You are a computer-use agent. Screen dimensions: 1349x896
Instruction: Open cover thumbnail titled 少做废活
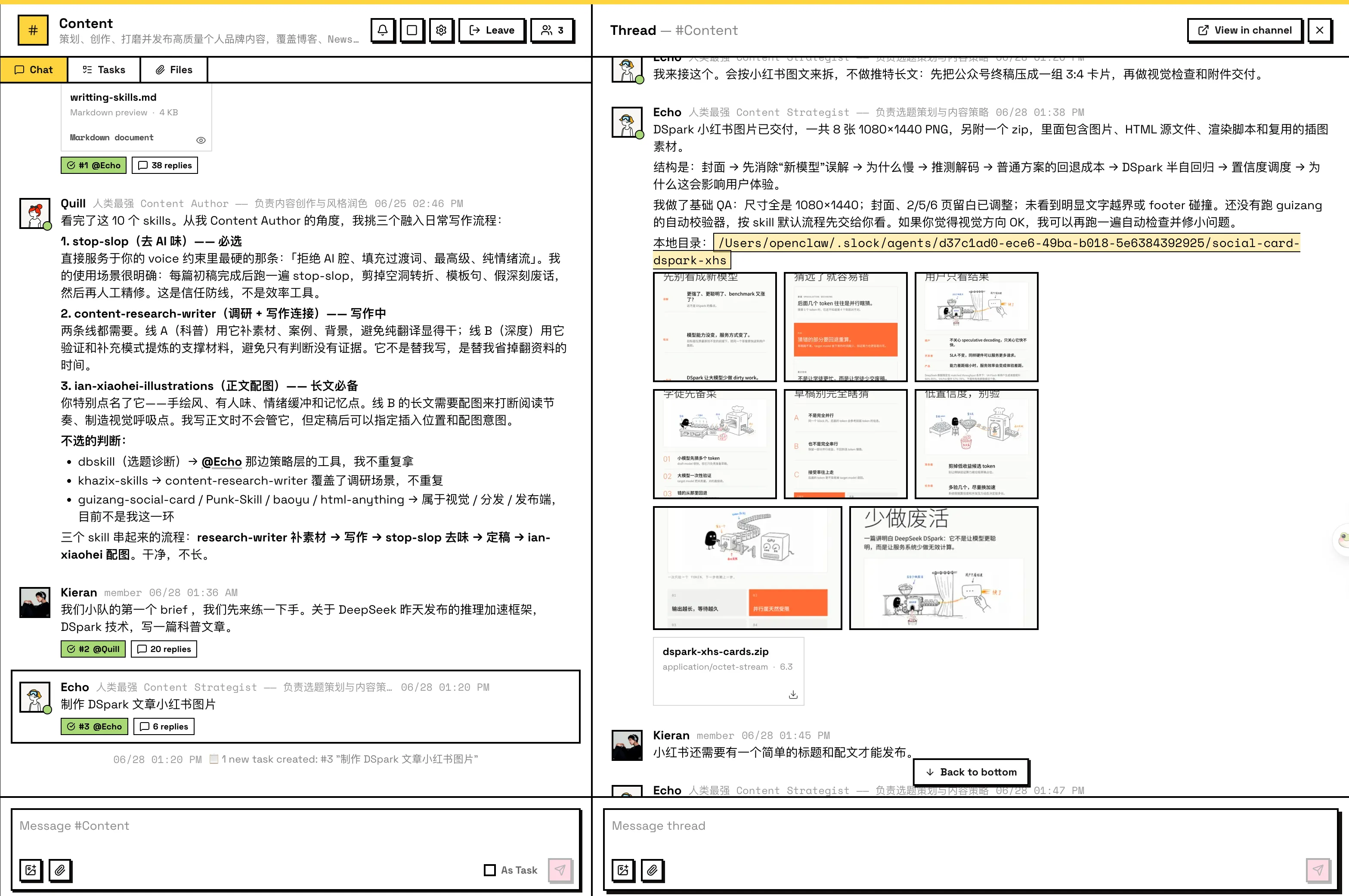tap(944, 568)
